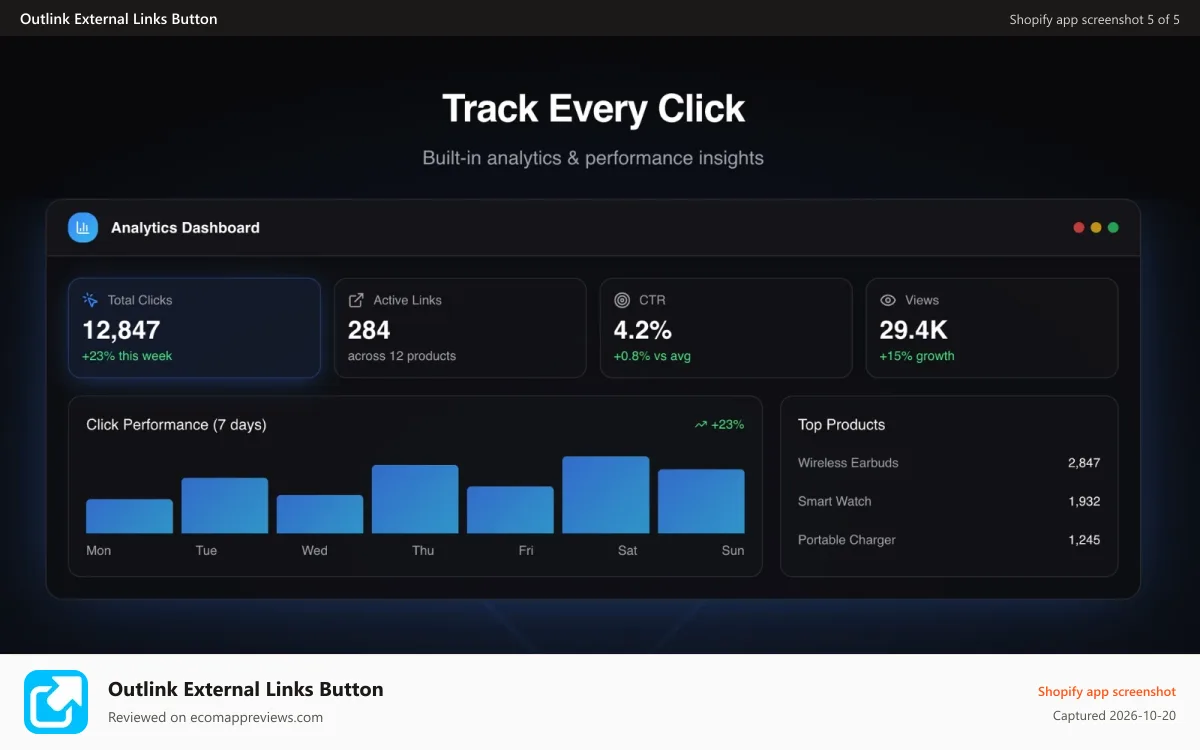Click the Track Every Click headline
Viewport: 1200px width, 750px height.
(x=593, y=109)
